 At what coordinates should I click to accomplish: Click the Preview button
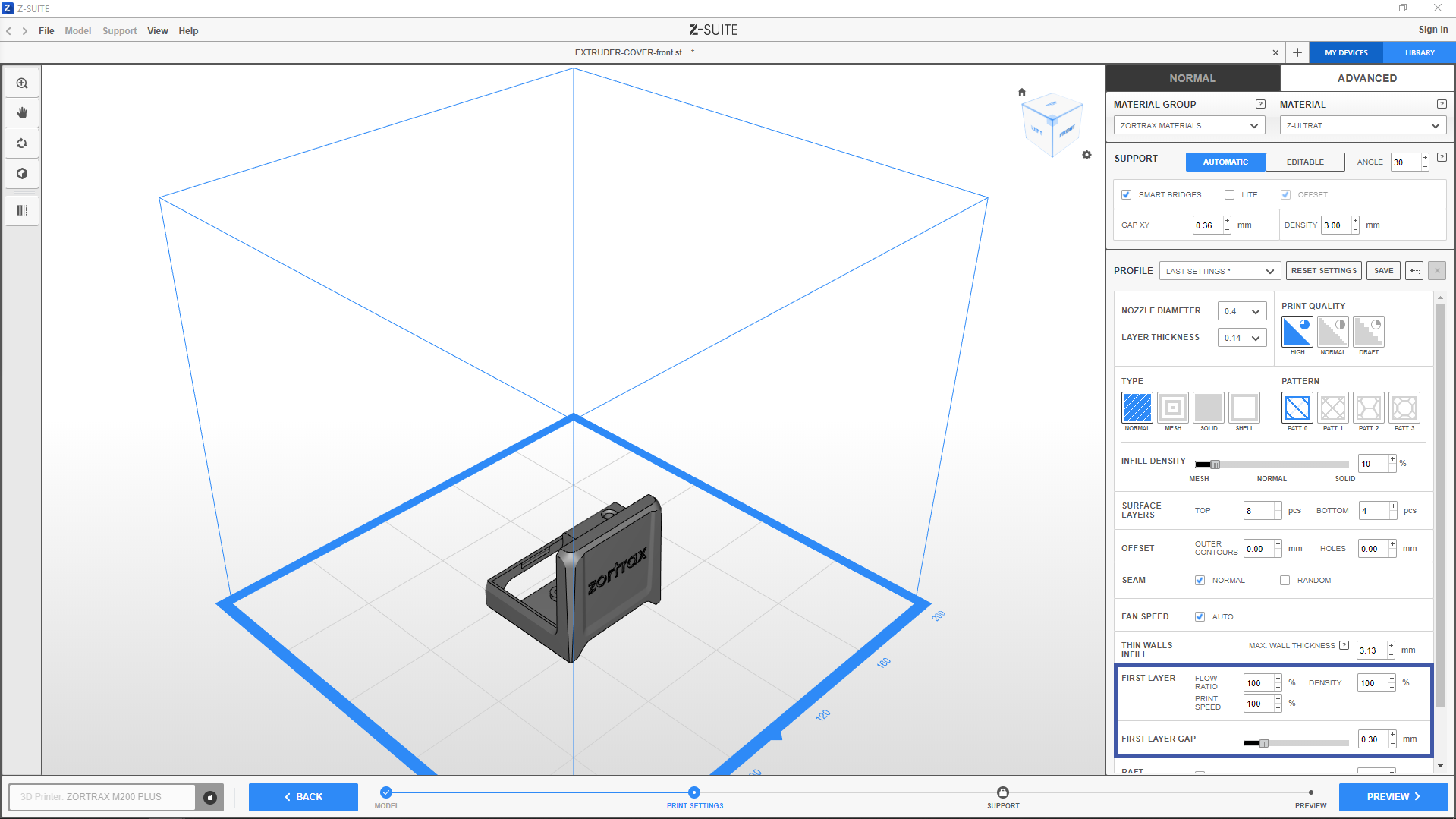[1392, 797]
